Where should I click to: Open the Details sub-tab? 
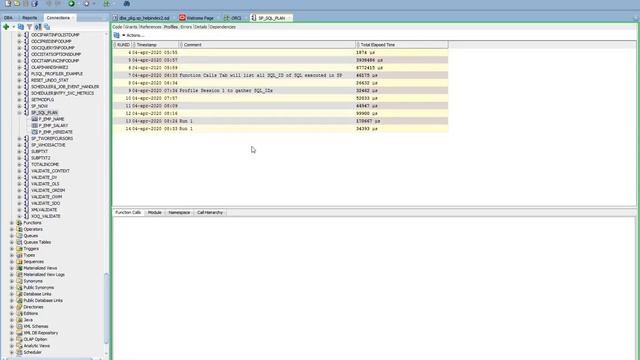pyautogui.click(x=200, y=27)
